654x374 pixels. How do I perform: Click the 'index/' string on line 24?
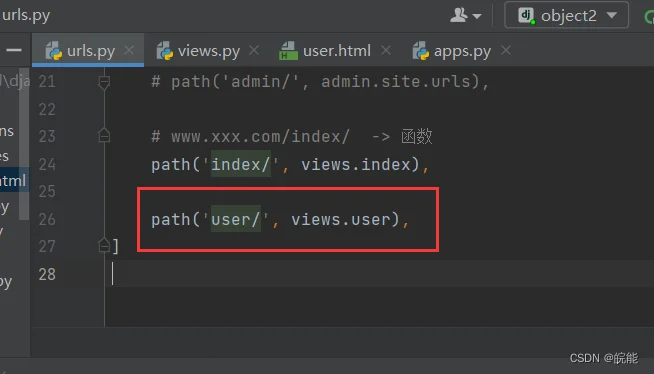coord(241,164)
